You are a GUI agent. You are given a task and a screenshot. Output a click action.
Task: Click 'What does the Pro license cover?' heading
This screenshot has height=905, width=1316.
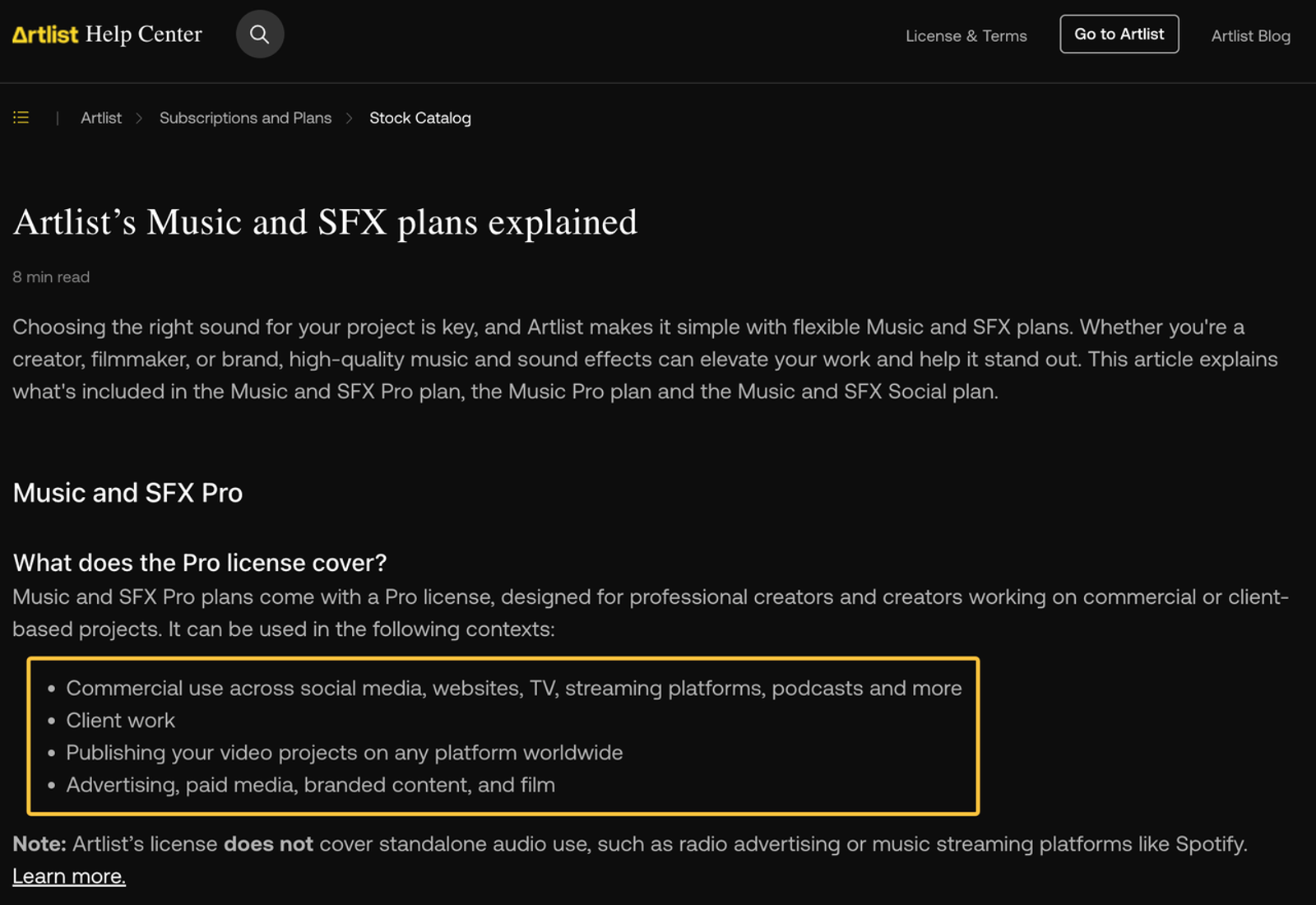click(x=200, y=563)
